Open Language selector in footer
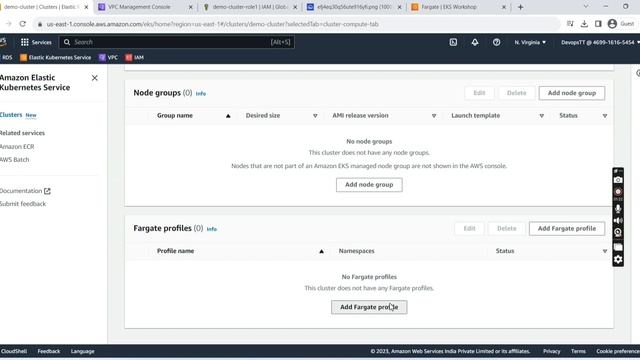This screenshot has width=640, height=360. click(x=82, y=351)
